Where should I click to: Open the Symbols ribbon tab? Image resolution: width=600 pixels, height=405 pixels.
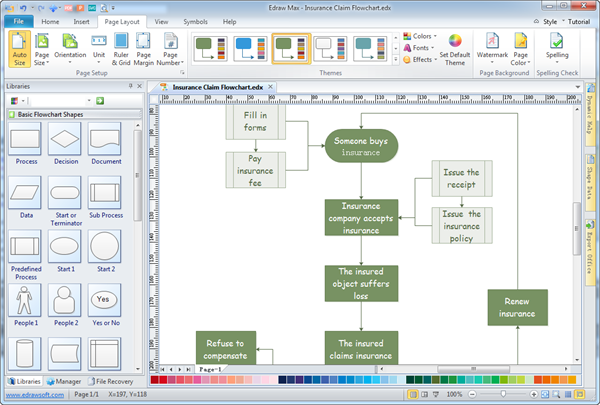195,21
